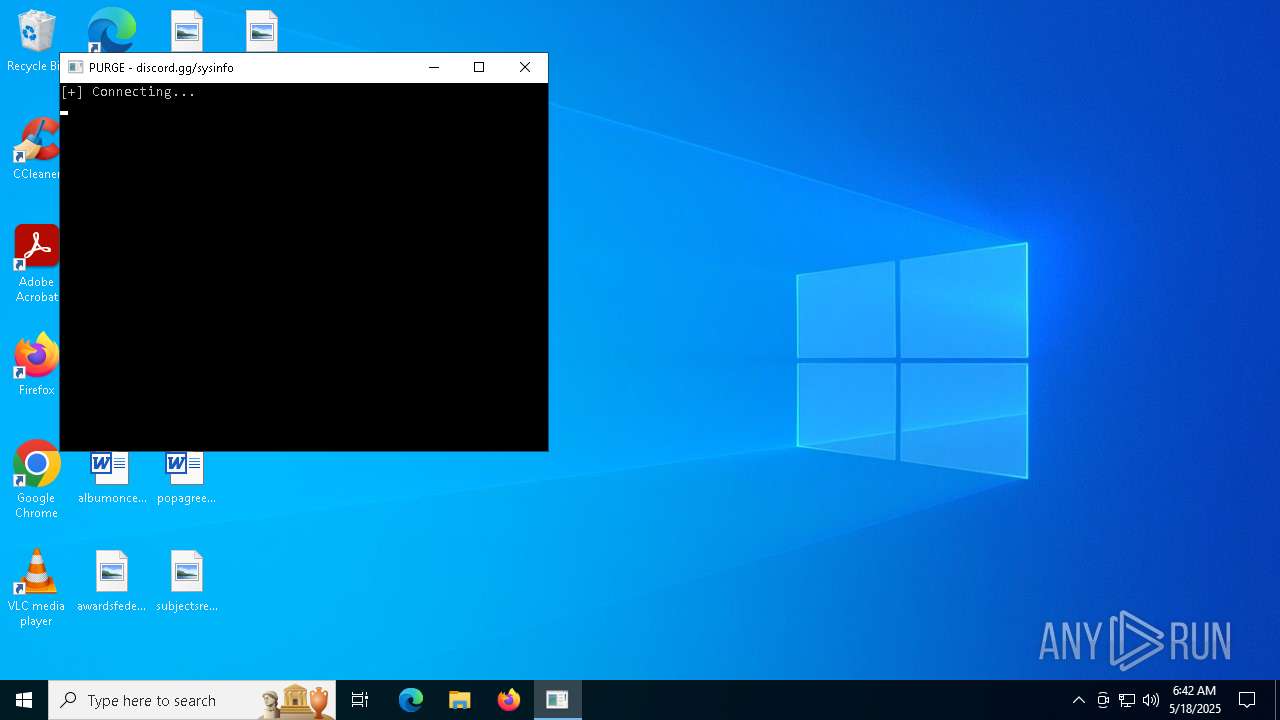This screenshot has width=1280, height=720.
Task: Select the VLC media player desktop icon
Action: pos(36,588)
